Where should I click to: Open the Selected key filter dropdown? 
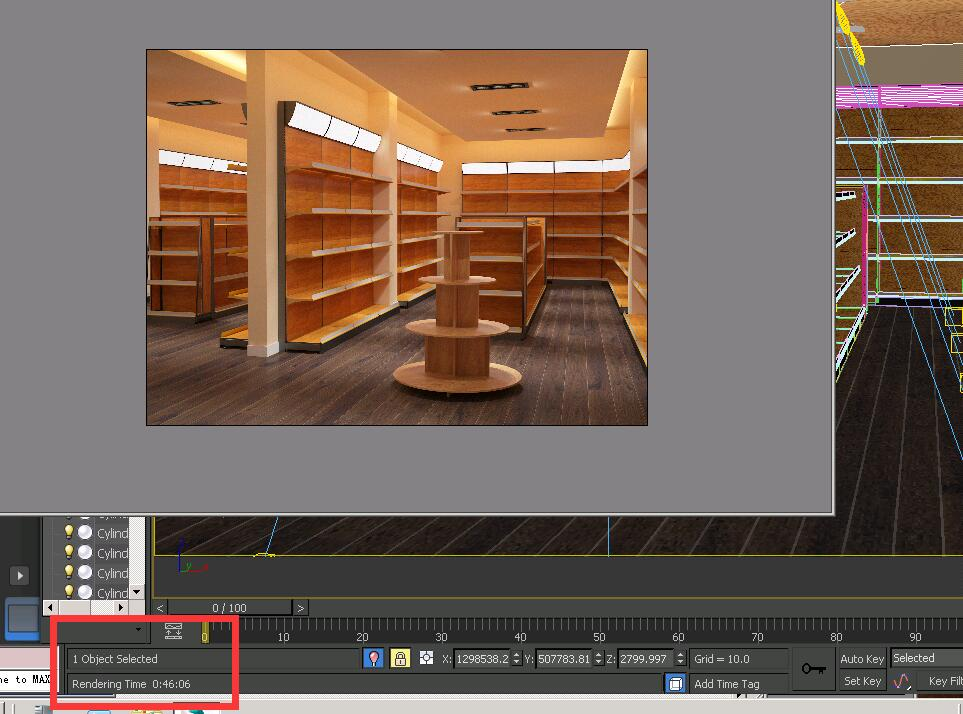click(x=925, y=658)
